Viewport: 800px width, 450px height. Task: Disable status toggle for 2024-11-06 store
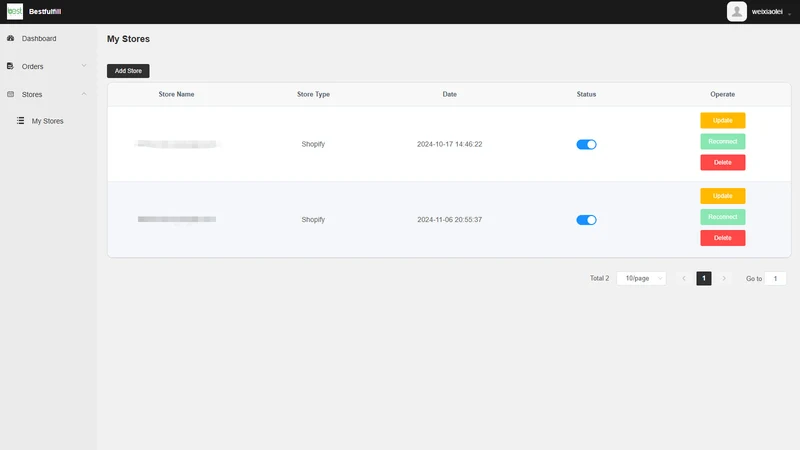coord(586,220)
